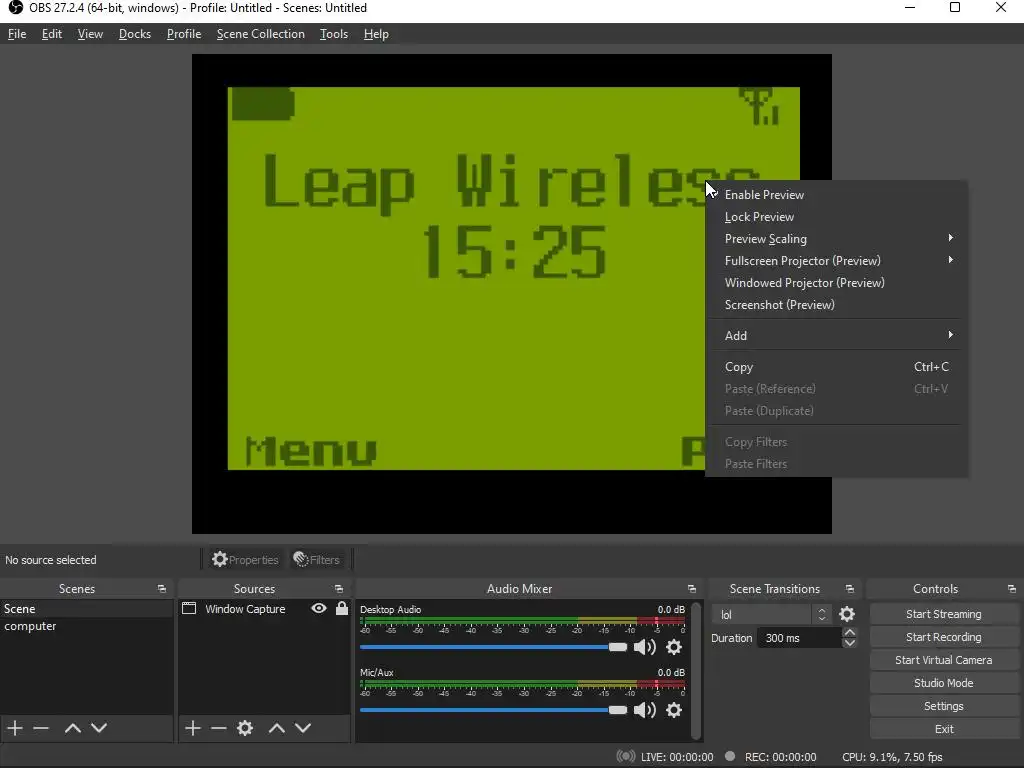Expand Preview Scaling submenu
This screenshot has height=768, width=1024.
tap(837, 239)
